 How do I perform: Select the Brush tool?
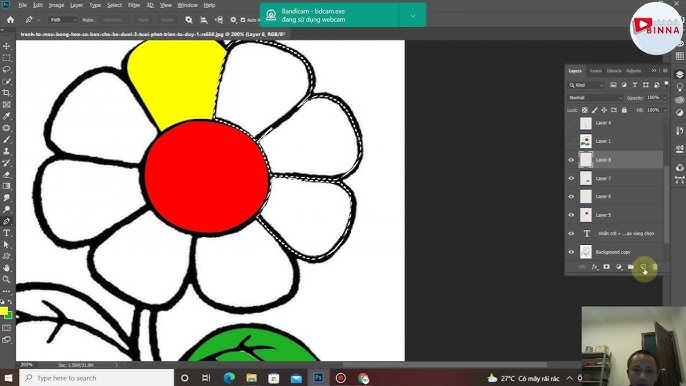coord(6,140)
